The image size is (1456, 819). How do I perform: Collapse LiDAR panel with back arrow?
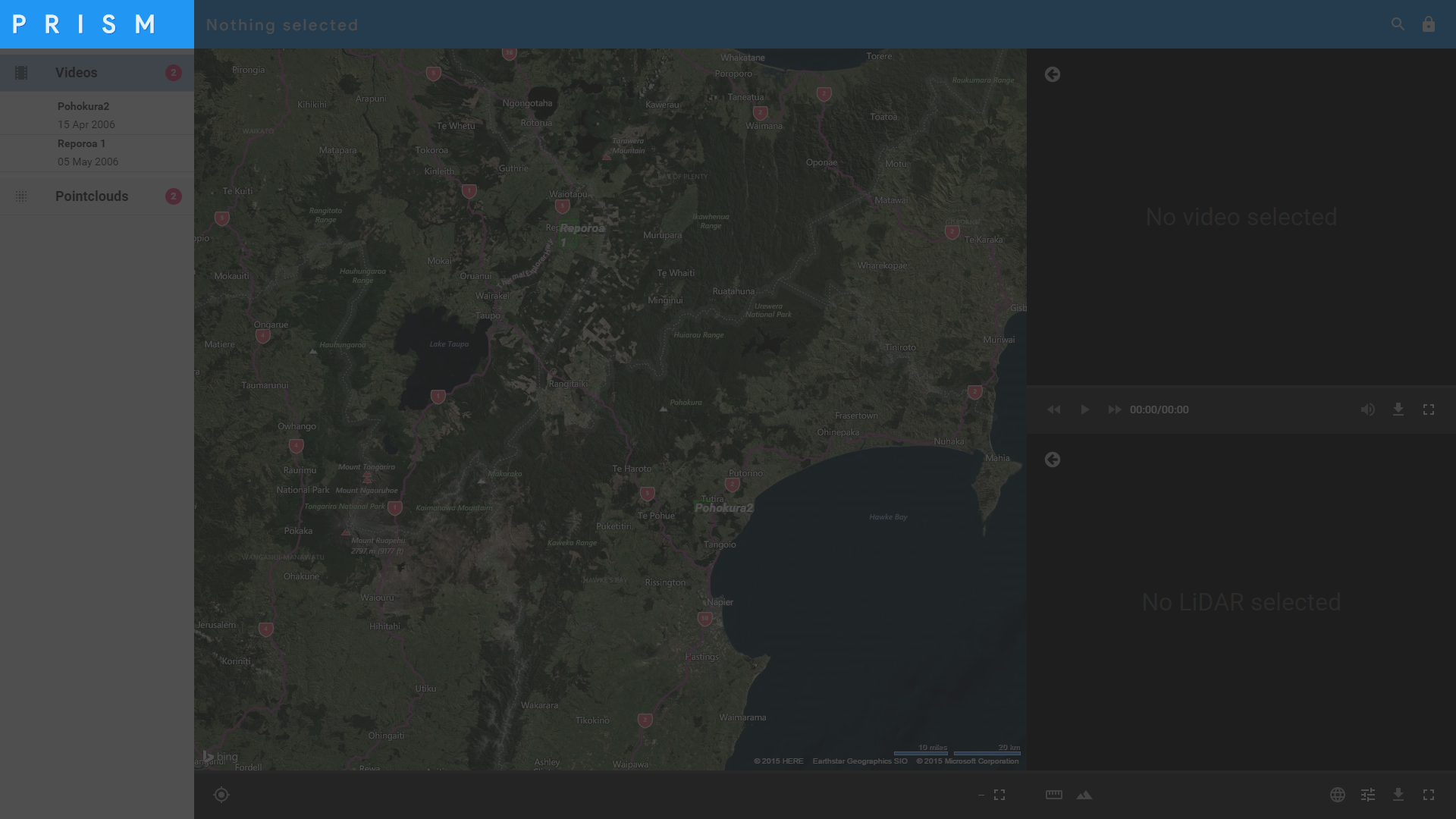click(x=1053, y=460)
